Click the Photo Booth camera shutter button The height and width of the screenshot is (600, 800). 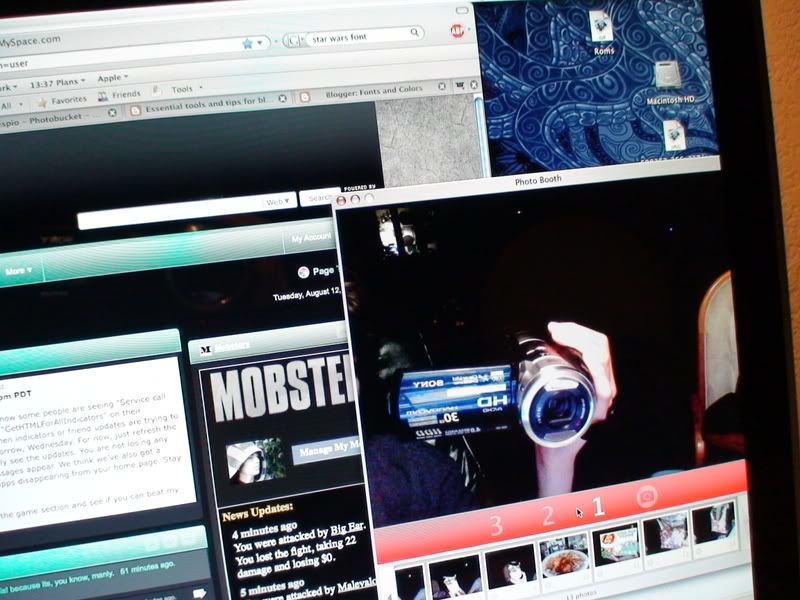[x=647, y=495]
